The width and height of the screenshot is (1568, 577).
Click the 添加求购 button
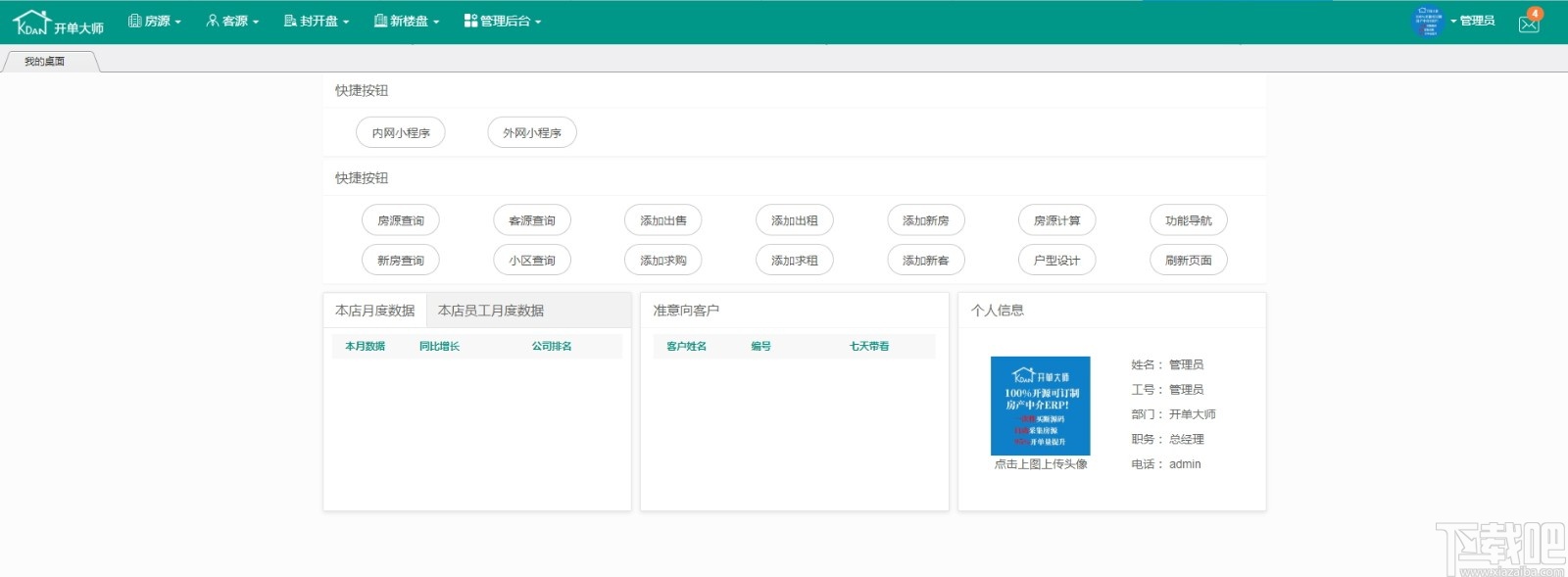[663, 261]
